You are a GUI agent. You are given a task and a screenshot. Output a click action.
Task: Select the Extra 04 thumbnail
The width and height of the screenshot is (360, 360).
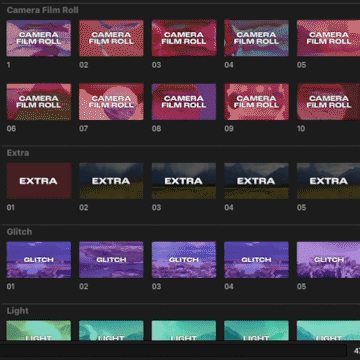pyautogui.click(x=256, y=181)
